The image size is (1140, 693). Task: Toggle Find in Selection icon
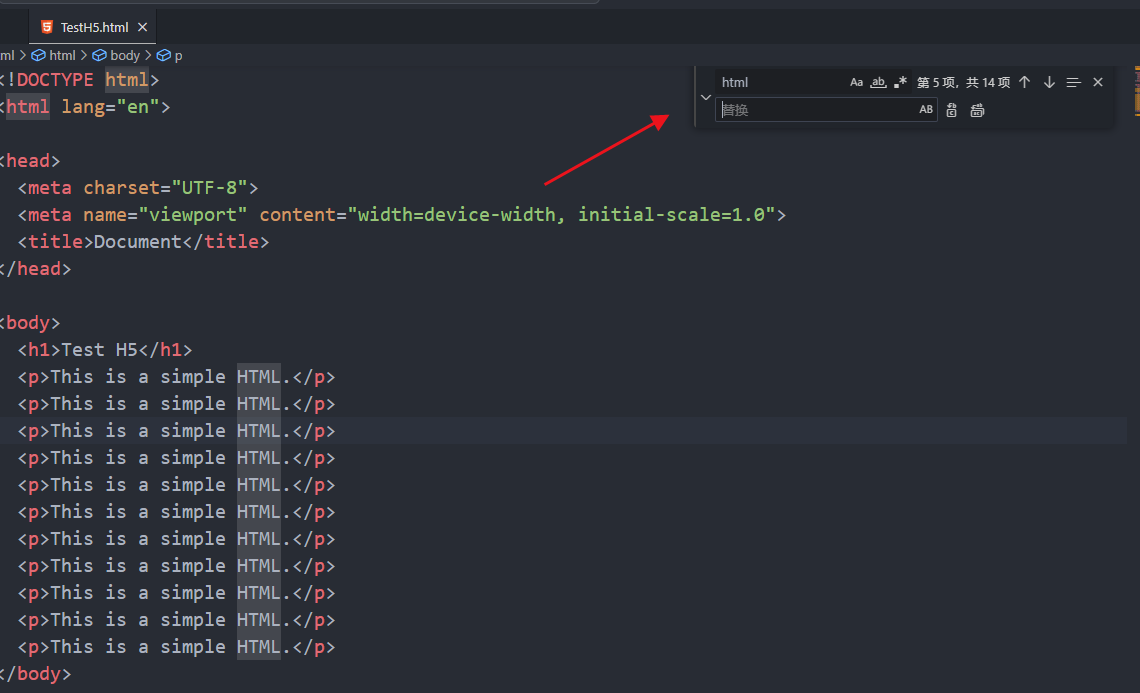[x=1073, y=82]
